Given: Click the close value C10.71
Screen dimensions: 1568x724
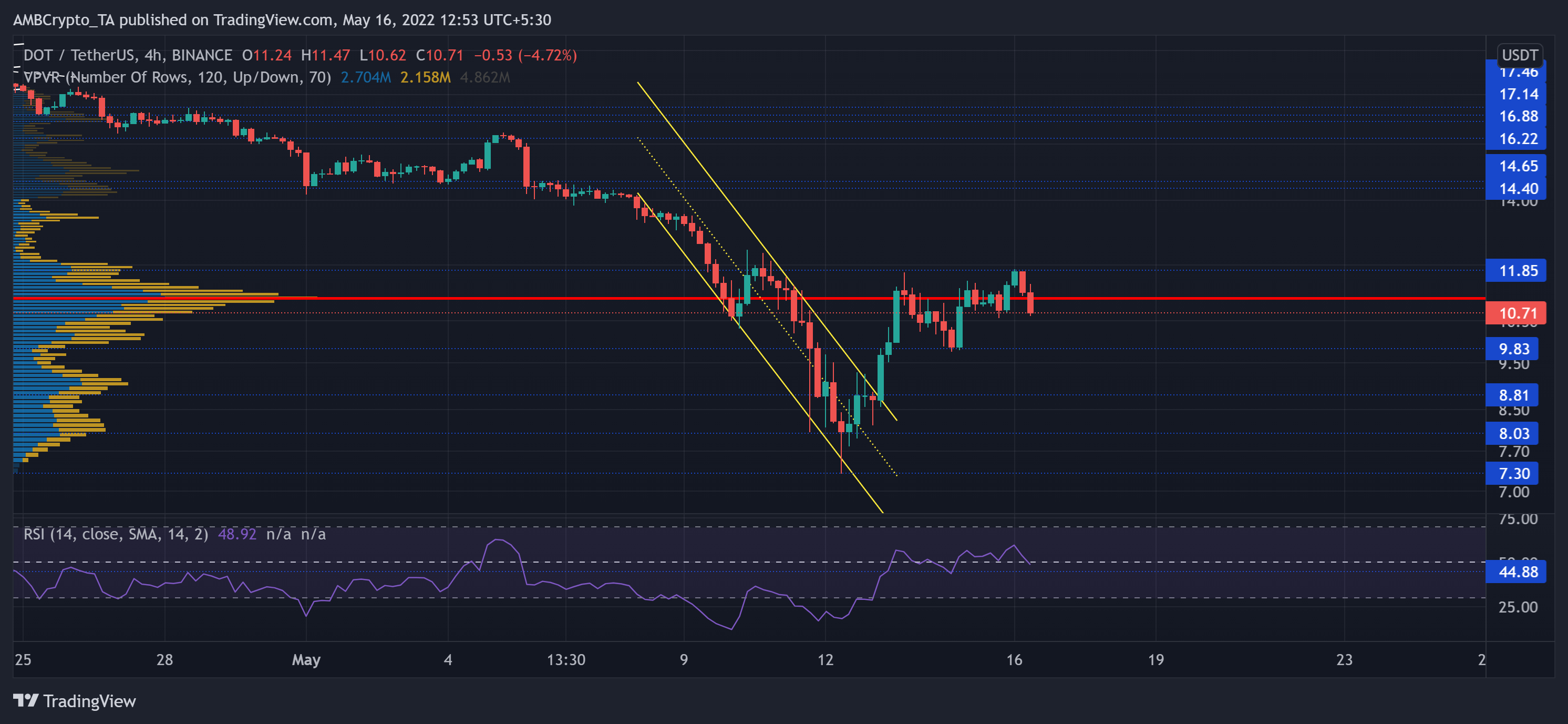Looking at the screenshot, I should tap(439, 55).
